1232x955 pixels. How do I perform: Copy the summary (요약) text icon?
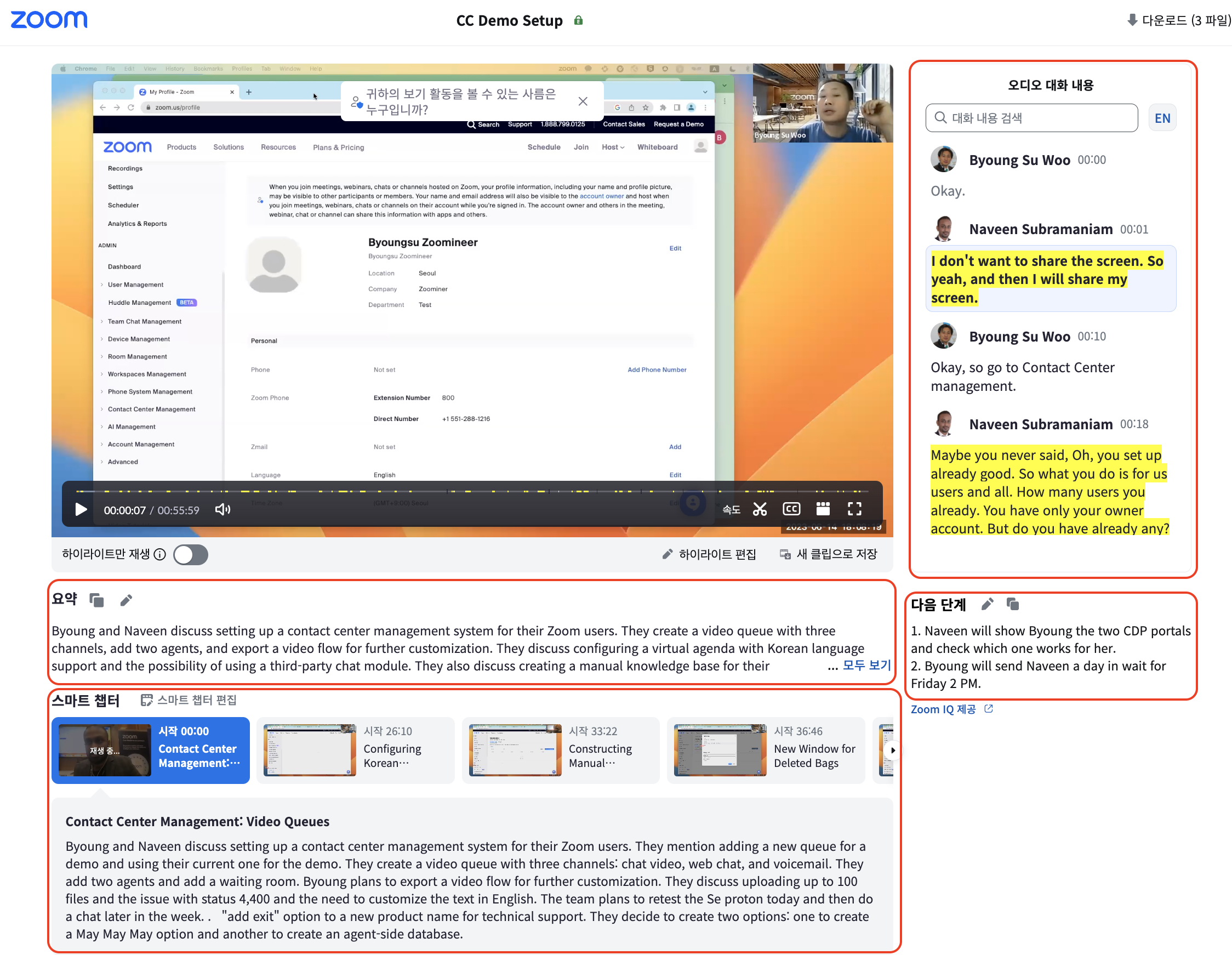tap(96, 600)
